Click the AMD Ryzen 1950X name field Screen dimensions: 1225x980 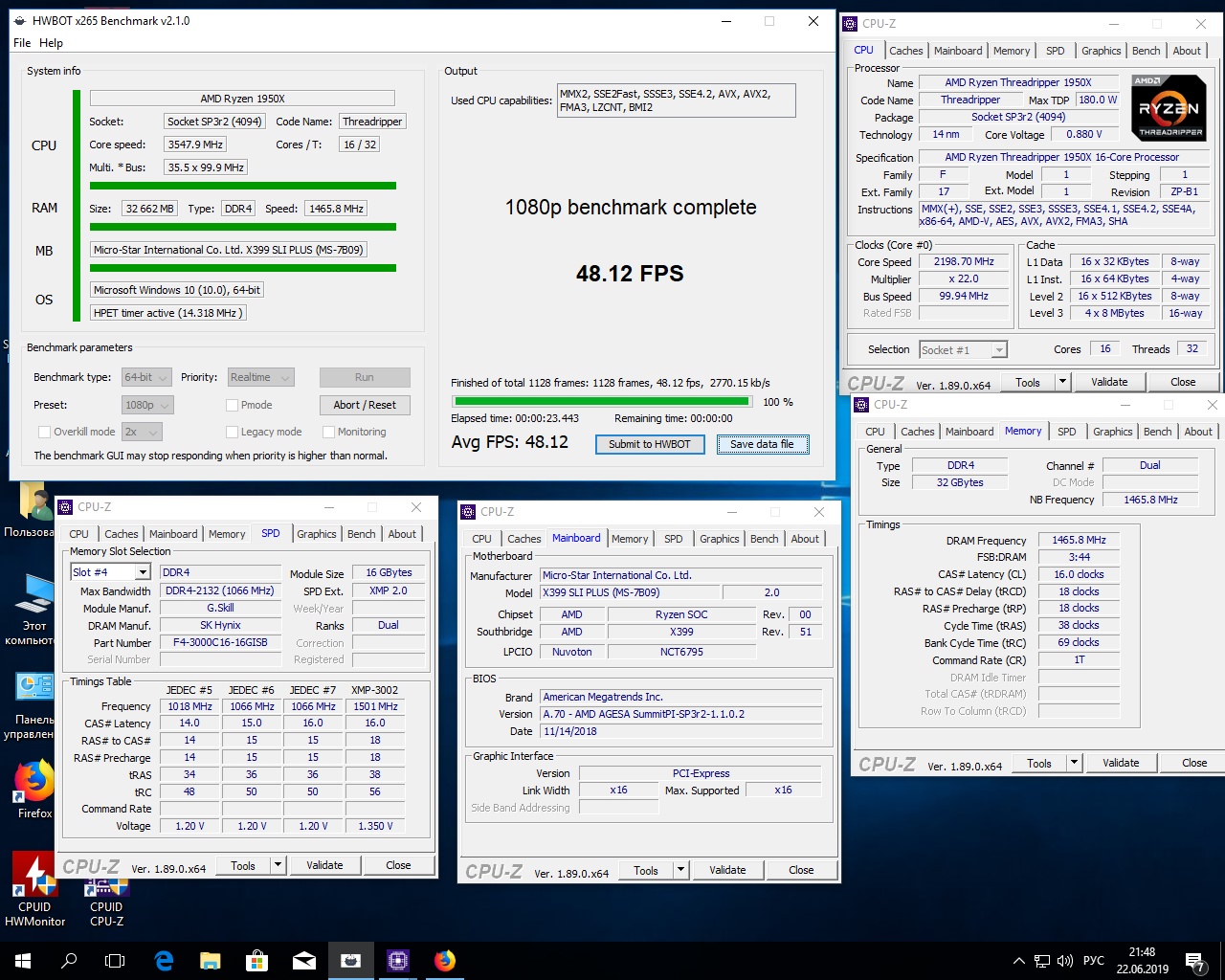pyautogui.click(x=242, y=99)
